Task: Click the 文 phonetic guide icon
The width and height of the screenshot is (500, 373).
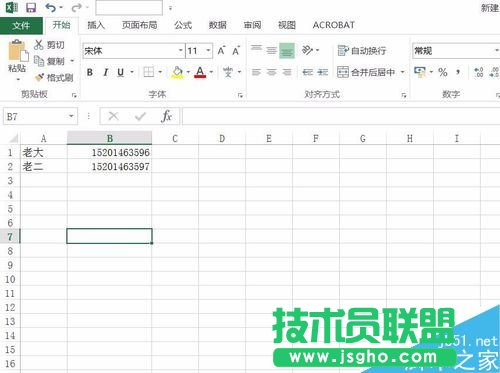Action: [228, 72]
